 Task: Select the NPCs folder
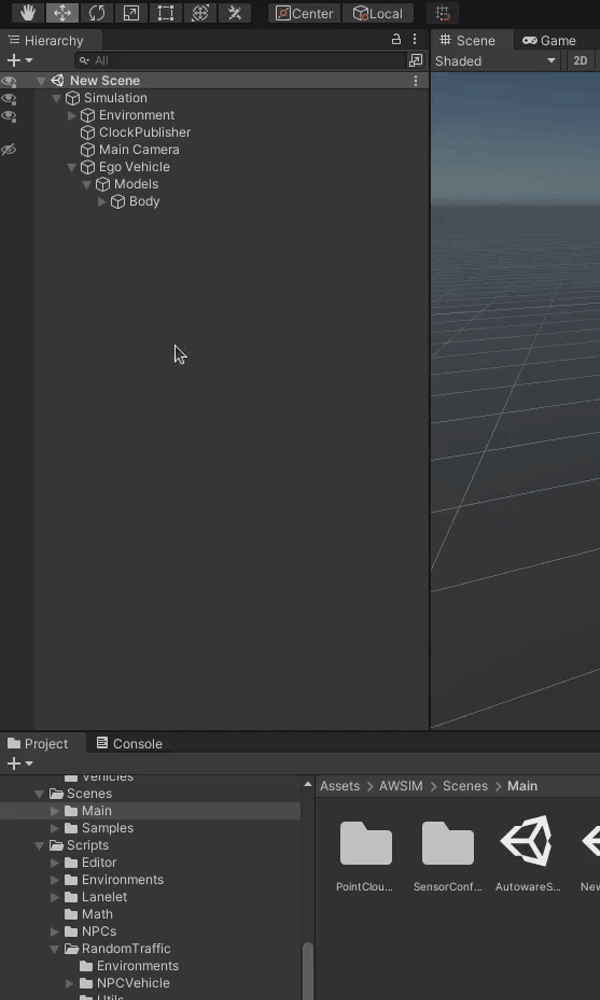pyautogui.click(x=99, y=931)
